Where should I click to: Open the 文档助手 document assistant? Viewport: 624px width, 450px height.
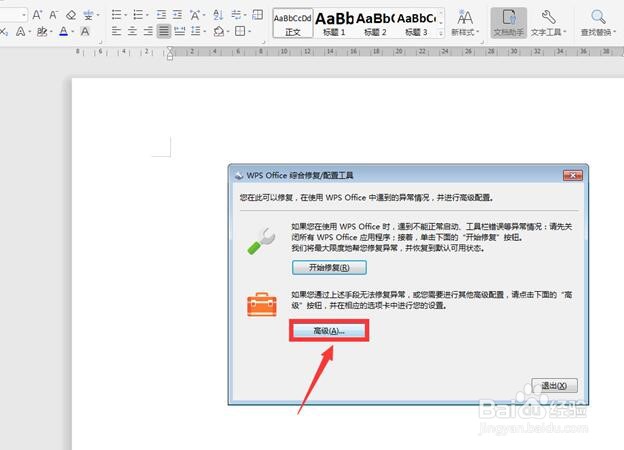click(x=509, y=23)
